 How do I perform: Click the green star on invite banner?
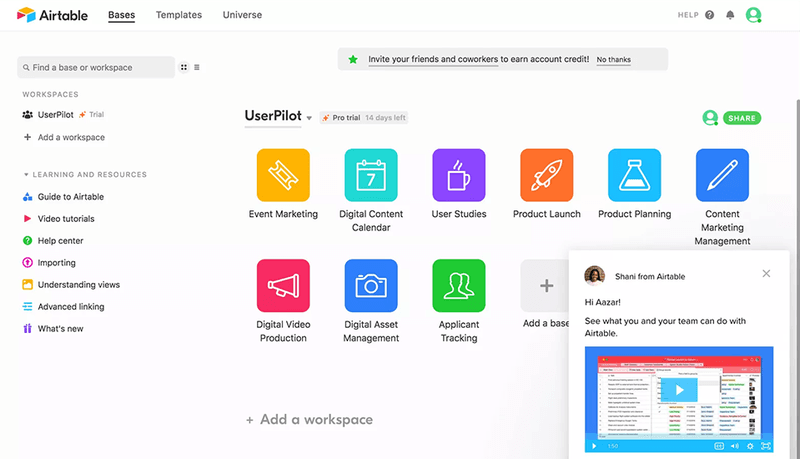(x=353, y=60)
